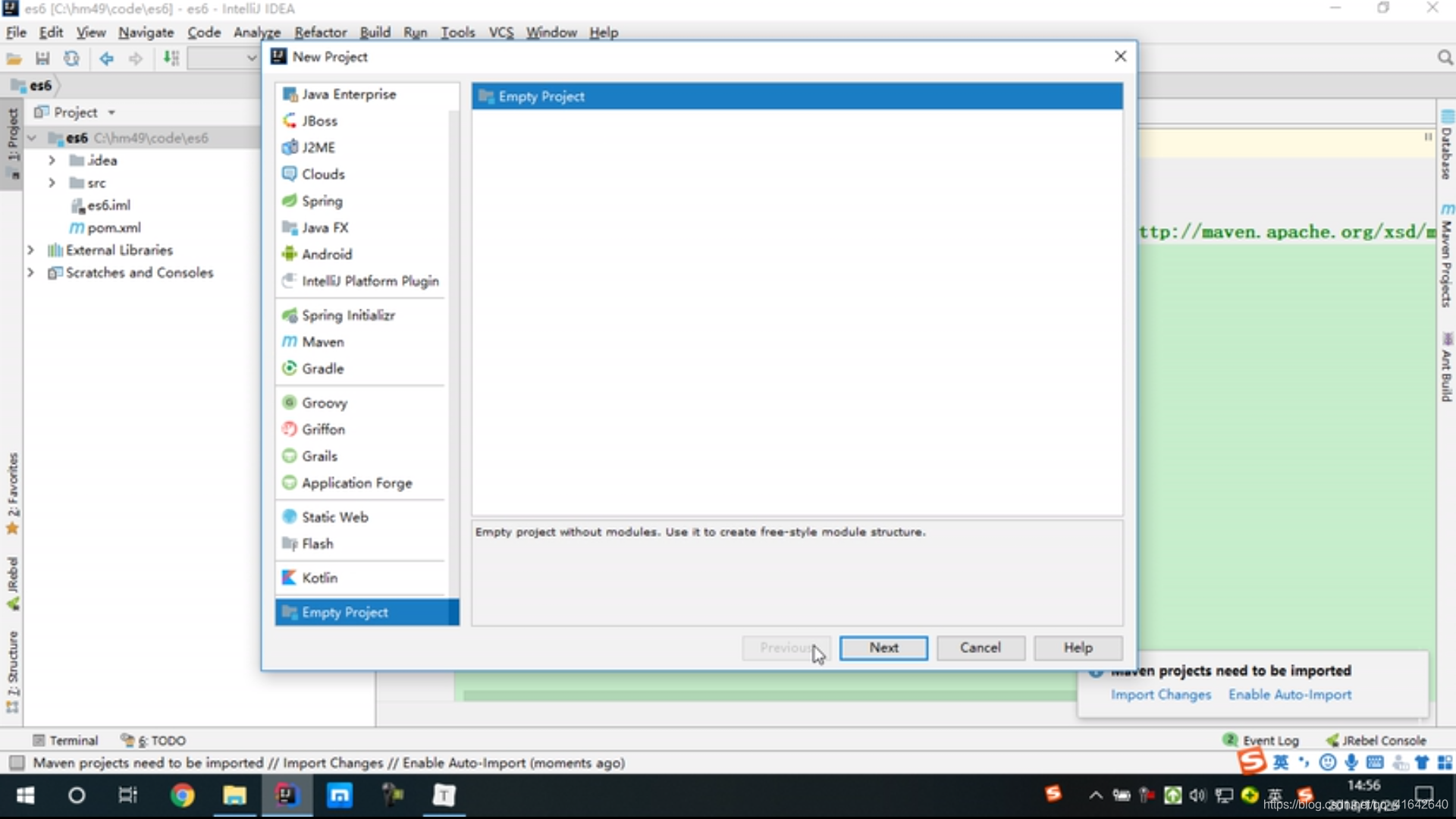Viewport: 1456px width, 819px height.
Task: Expand Scratches and Consoles node
Action: coord(30,272)
